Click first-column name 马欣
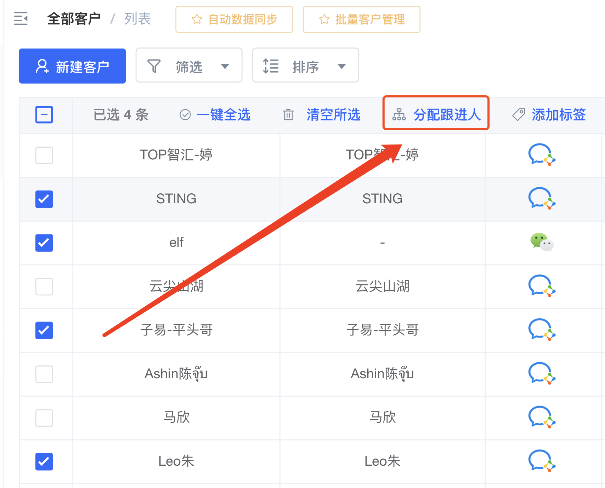 (176, 417)
